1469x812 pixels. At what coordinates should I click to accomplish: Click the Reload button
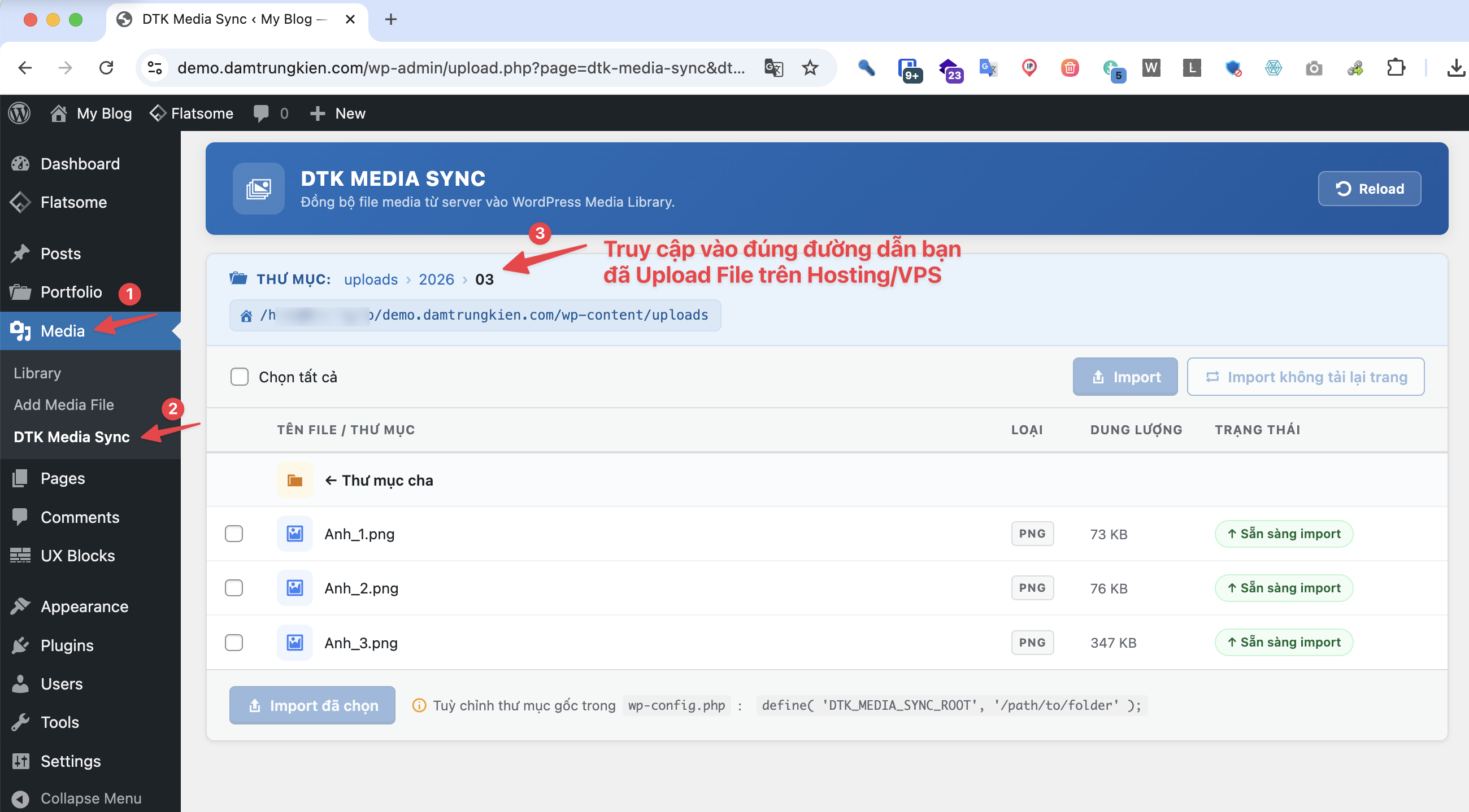click(x=1369, y=189)
